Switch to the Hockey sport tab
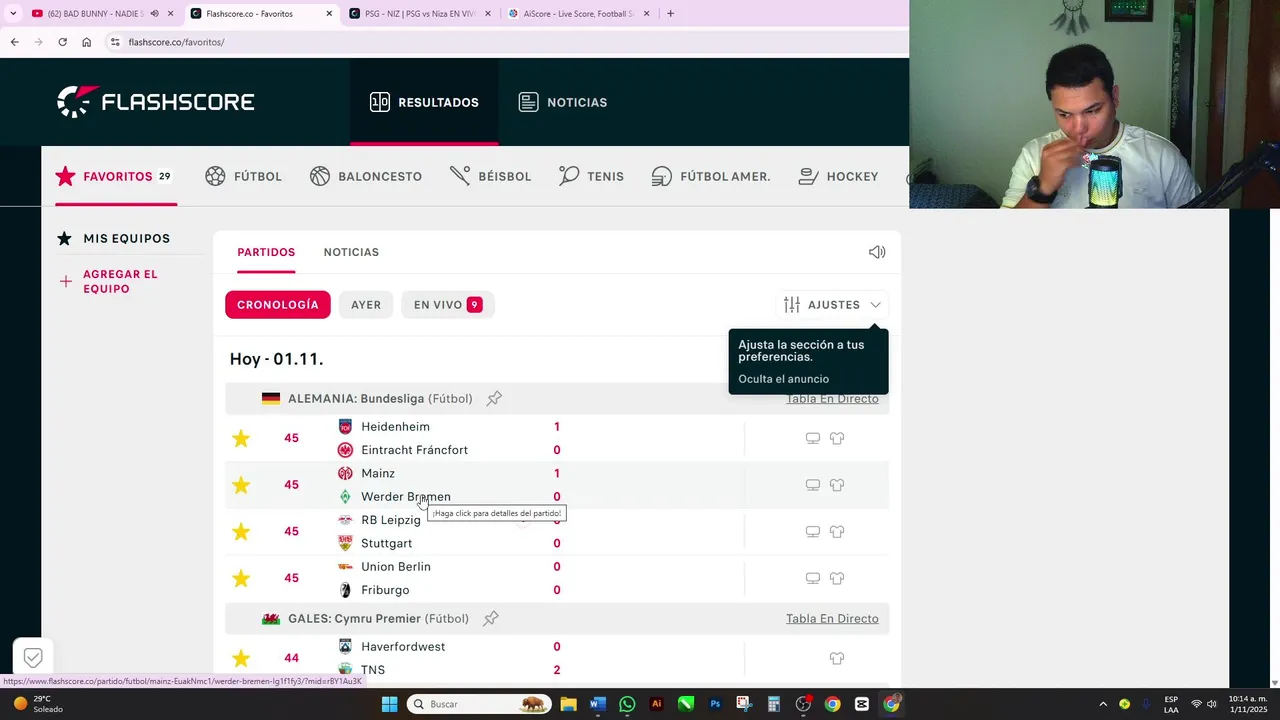 coord(838,176)
